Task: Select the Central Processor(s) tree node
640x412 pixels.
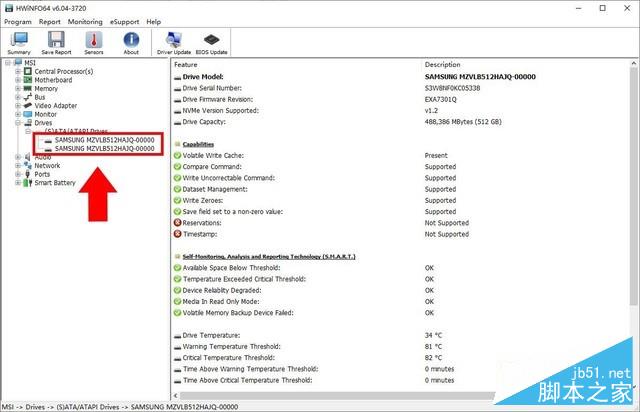Action: 63,71
